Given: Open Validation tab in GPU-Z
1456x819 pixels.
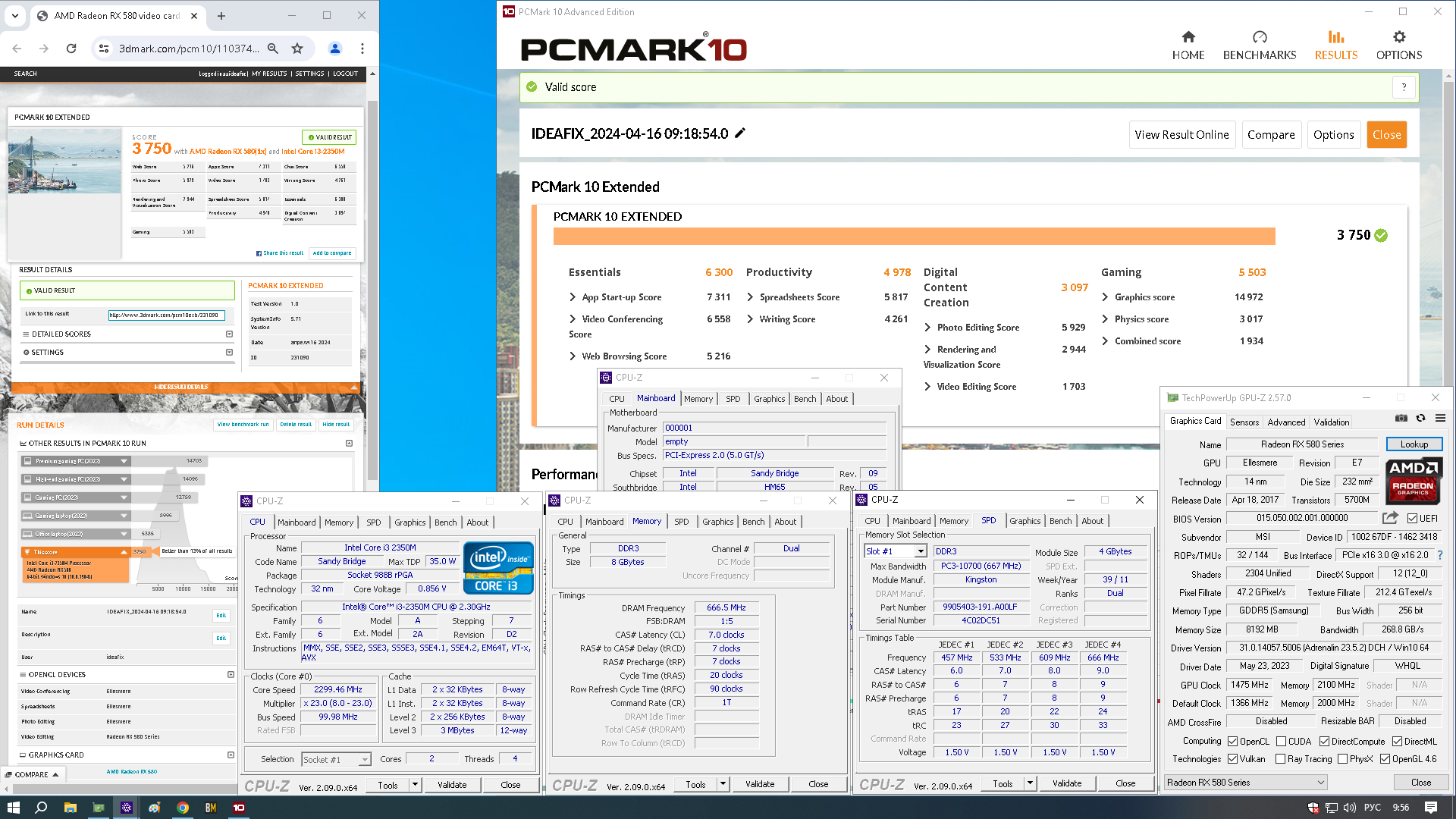Looking at the screenshot, I should pyautogui.click(x=1332, y=422).
